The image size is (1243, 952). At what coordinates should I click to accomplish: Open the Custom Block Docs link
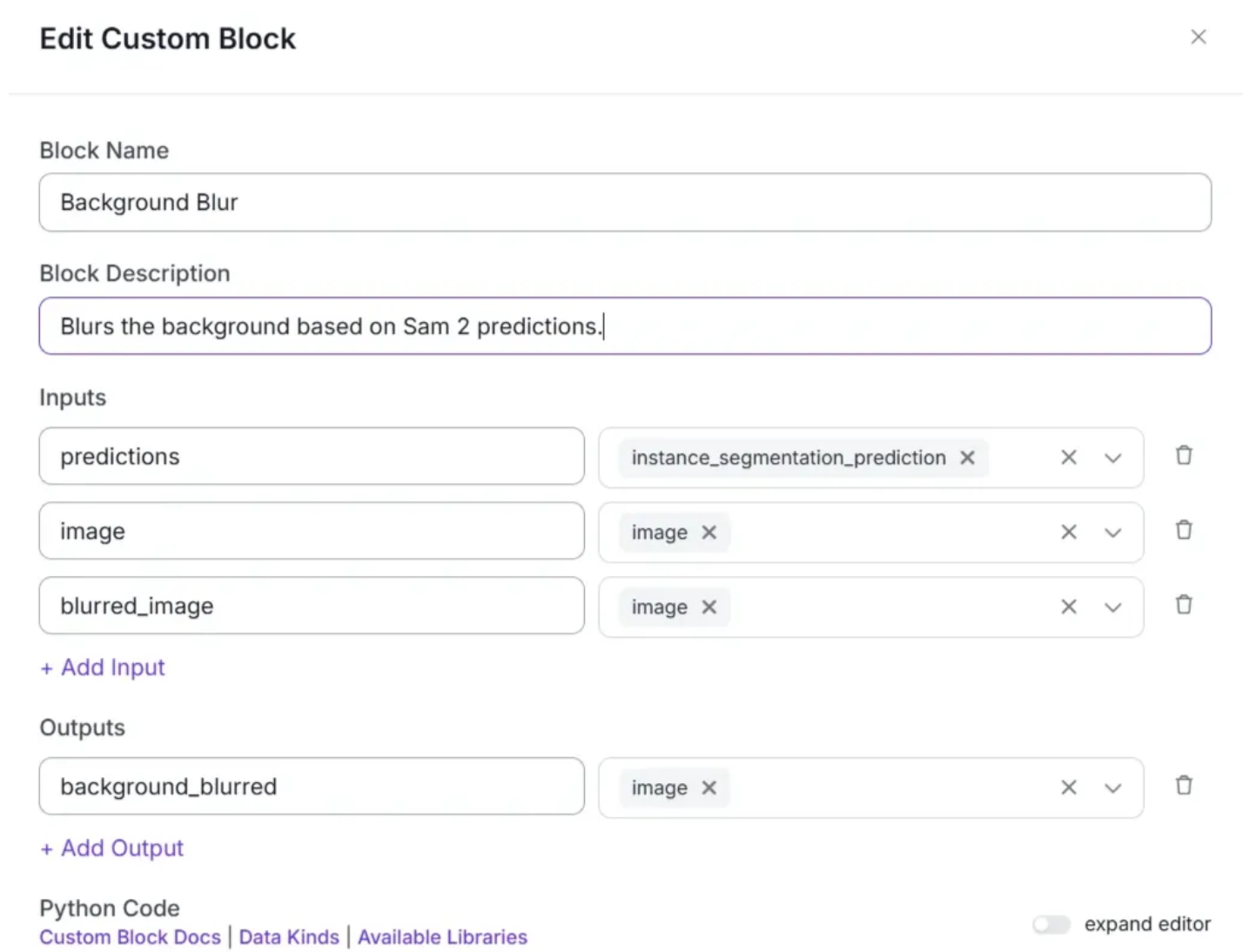(x=131, y=937)
